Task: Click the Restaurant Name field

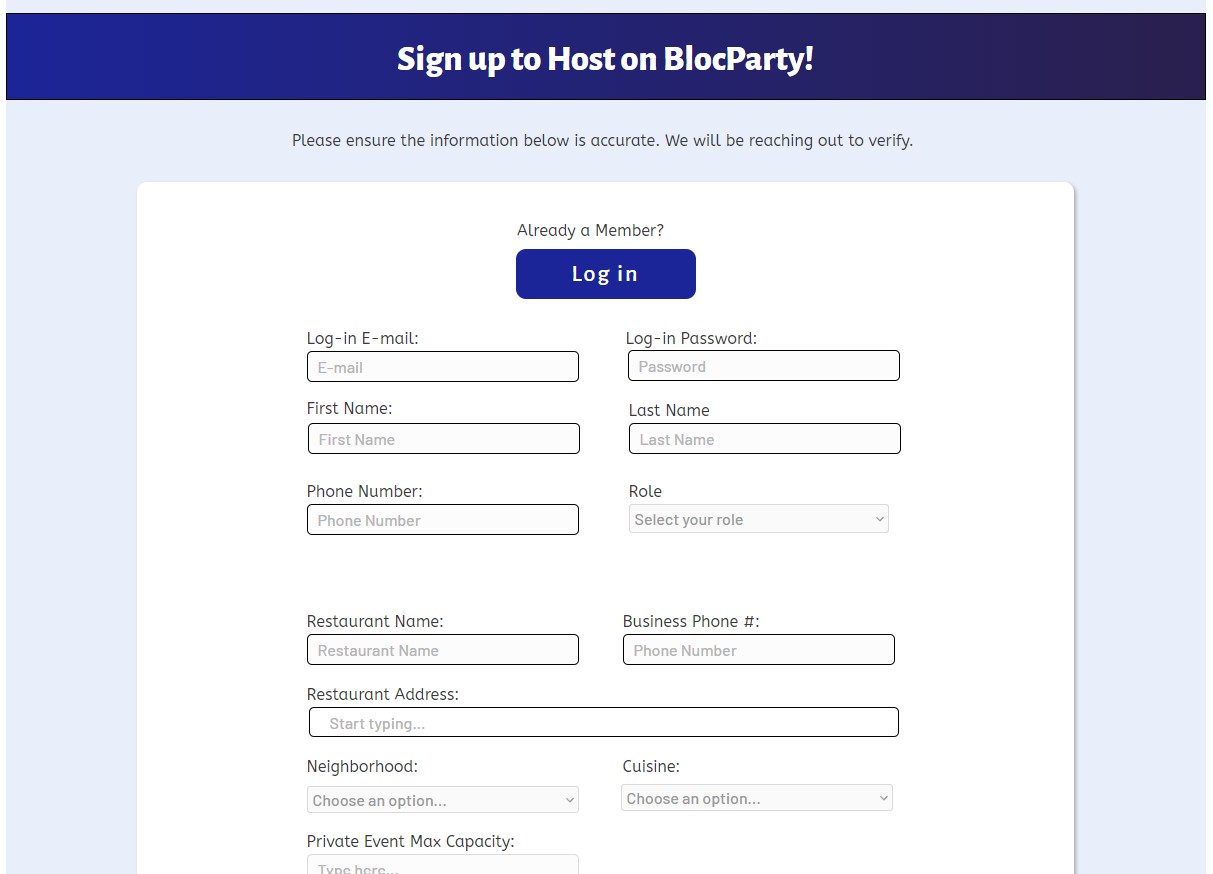Action: coord(443,650)
